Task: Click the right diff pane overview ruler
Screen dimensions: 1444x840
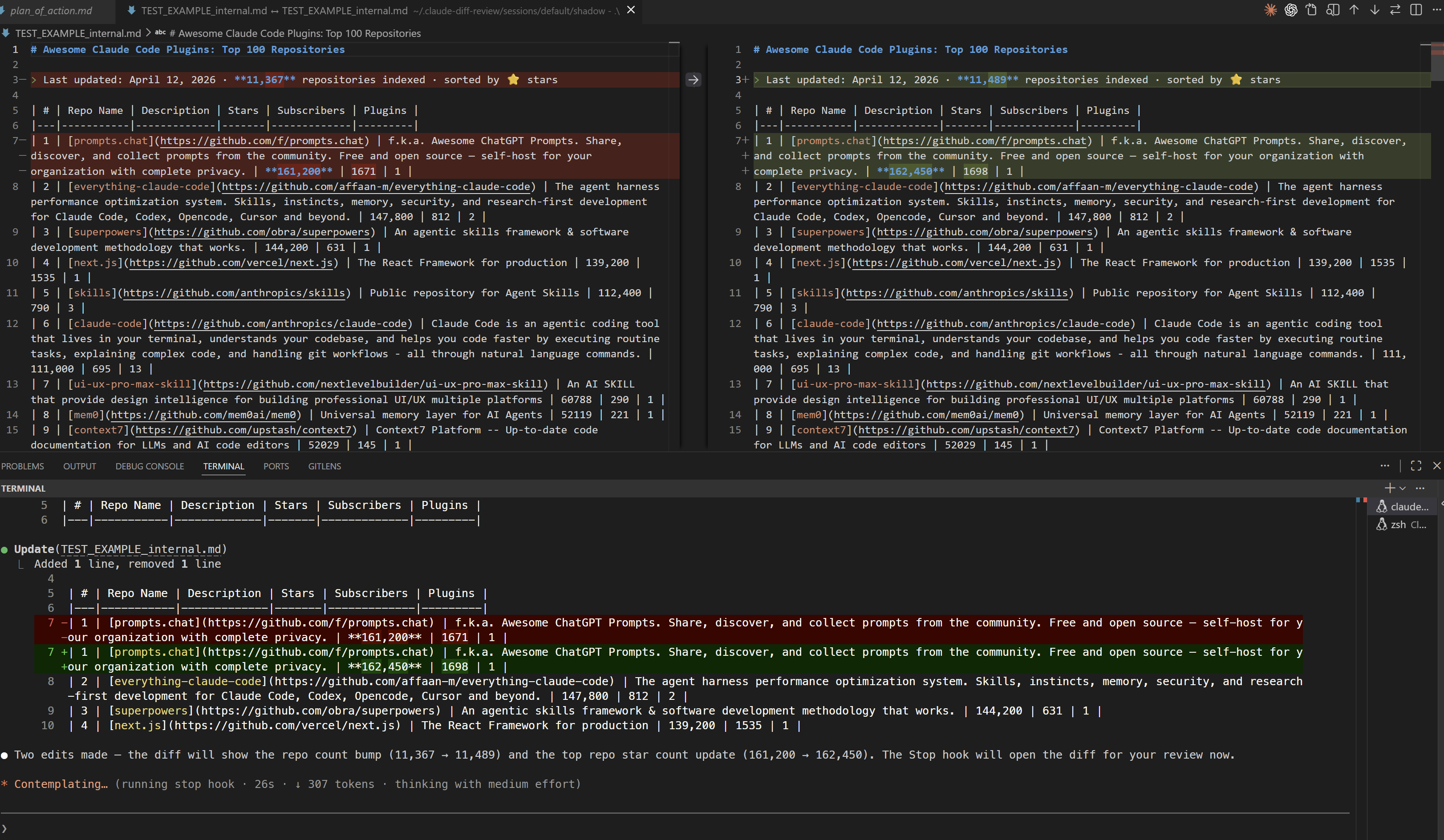Action: click(1437, 246)
